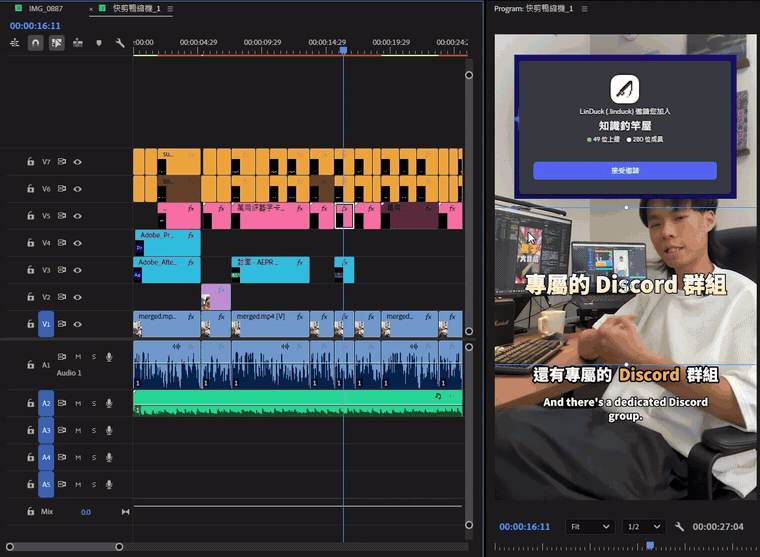Viewport: 760px width, 557px height.
Task: Toggle A2 track targeting button
Action: coord(46,403)
